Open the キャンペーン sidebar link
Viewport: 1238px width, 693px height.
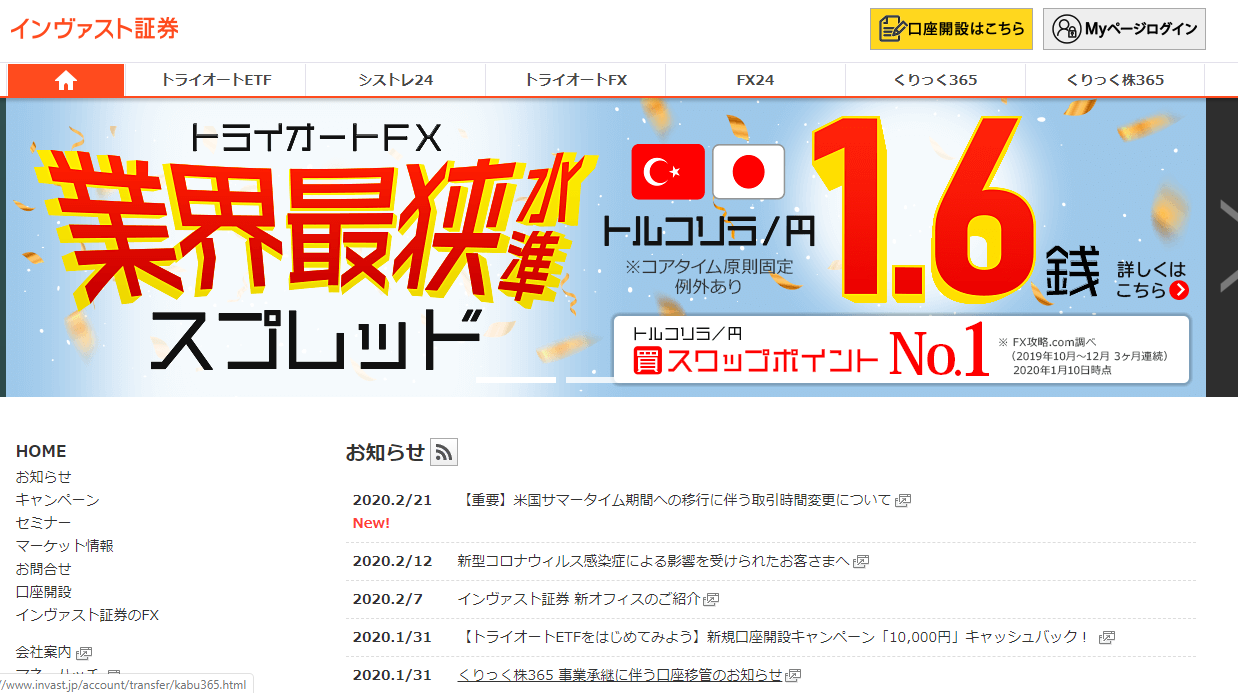[x=58, y=500]
